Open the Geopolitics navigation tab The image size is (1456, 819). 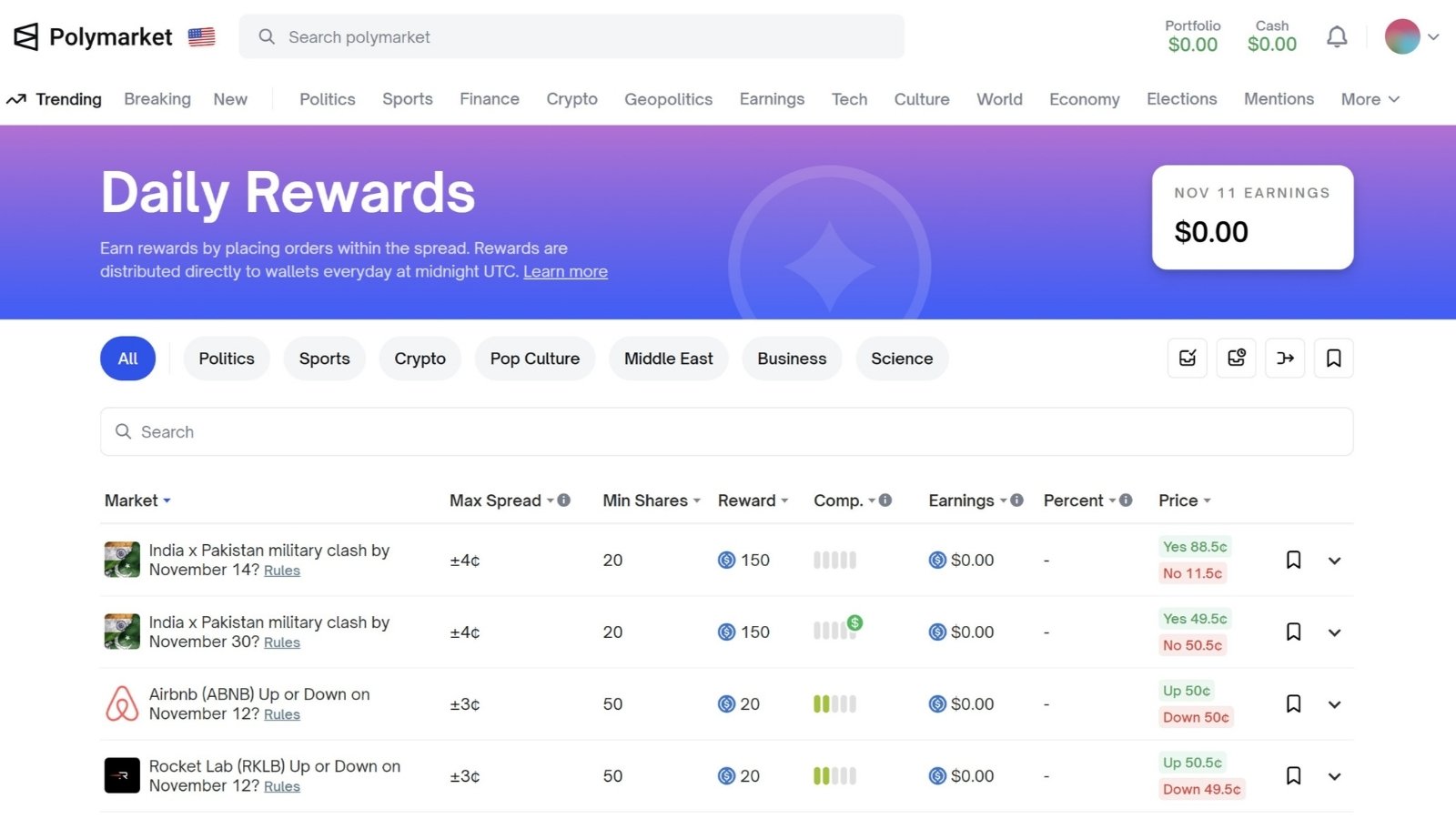[668, 99]
